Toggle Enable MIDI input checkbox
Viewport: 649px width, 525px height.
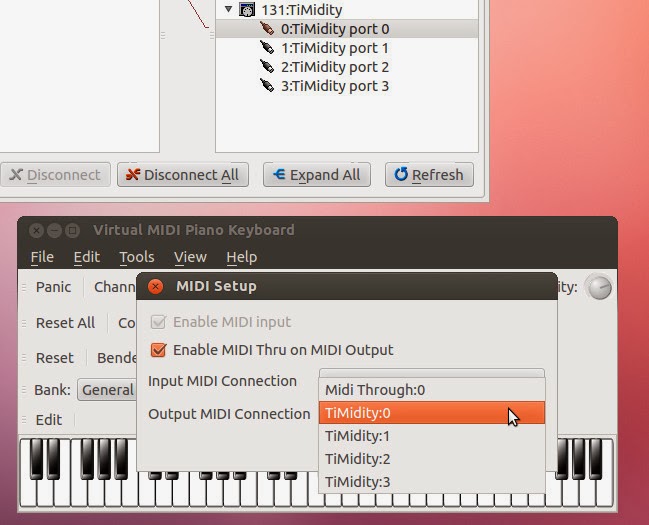(158, 322)
